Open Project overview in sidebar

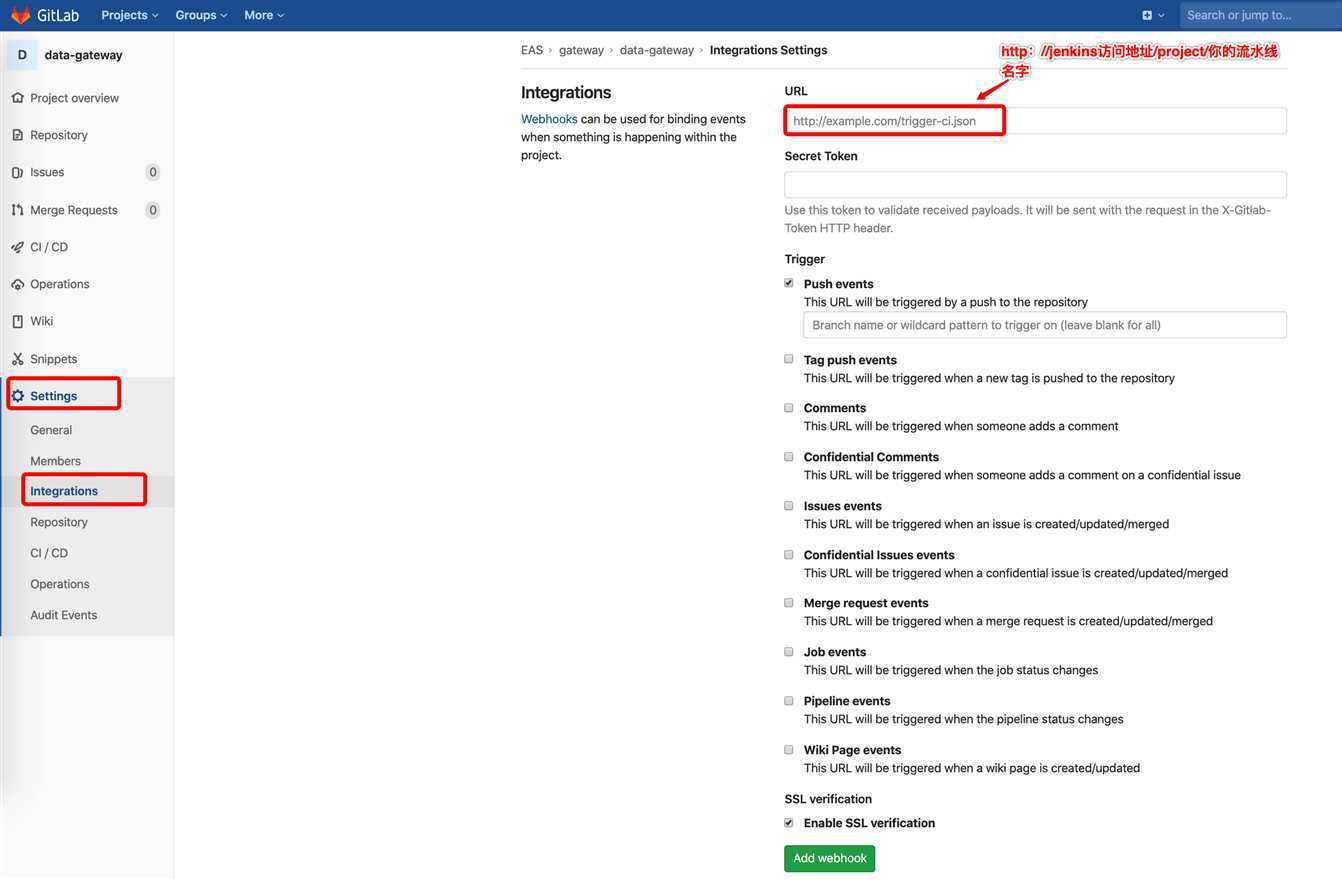(74, 98)
